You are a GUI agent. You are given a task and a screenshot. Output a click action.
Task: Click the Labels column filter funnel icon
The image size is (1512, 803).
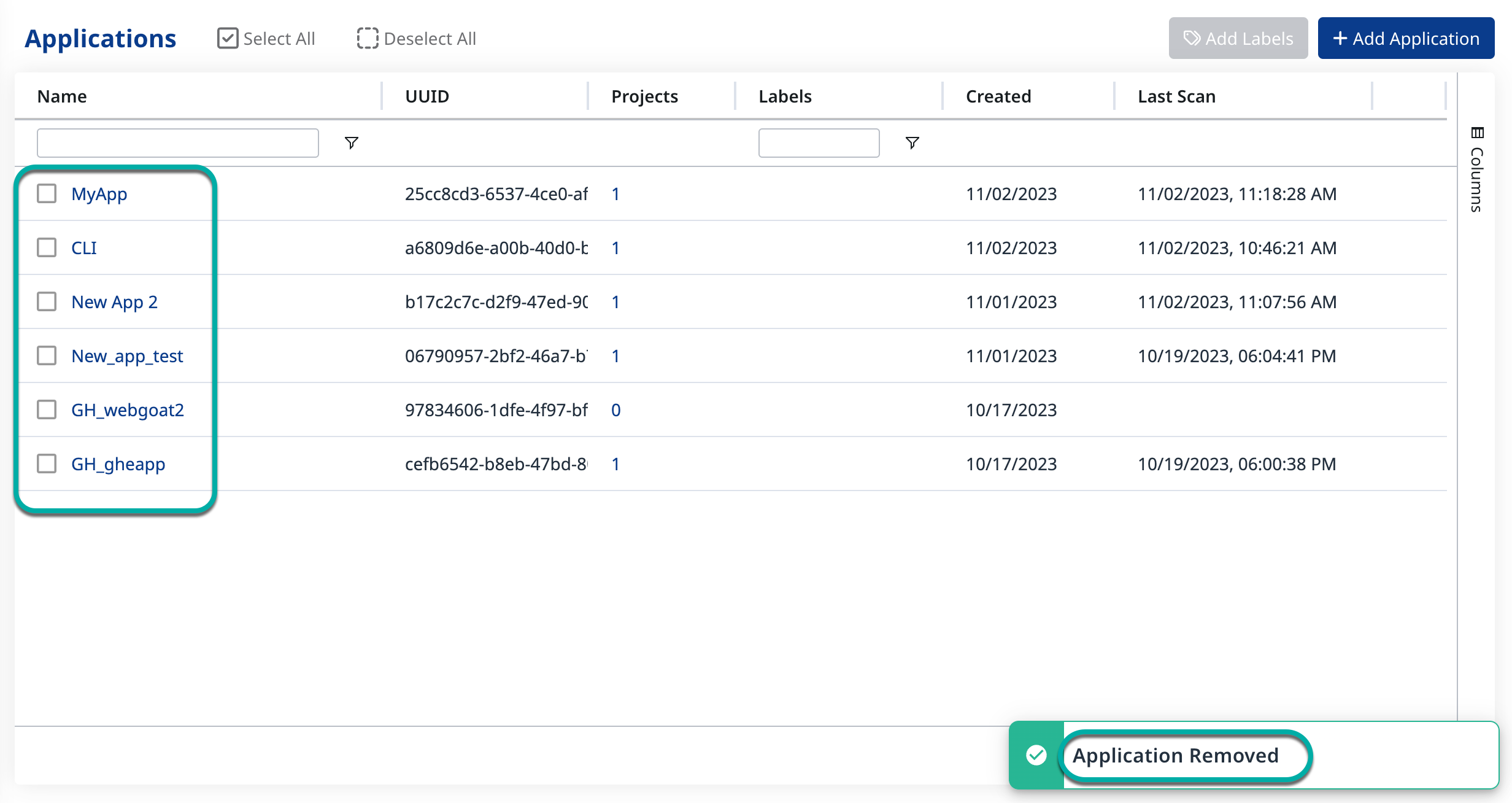[912, 143]
